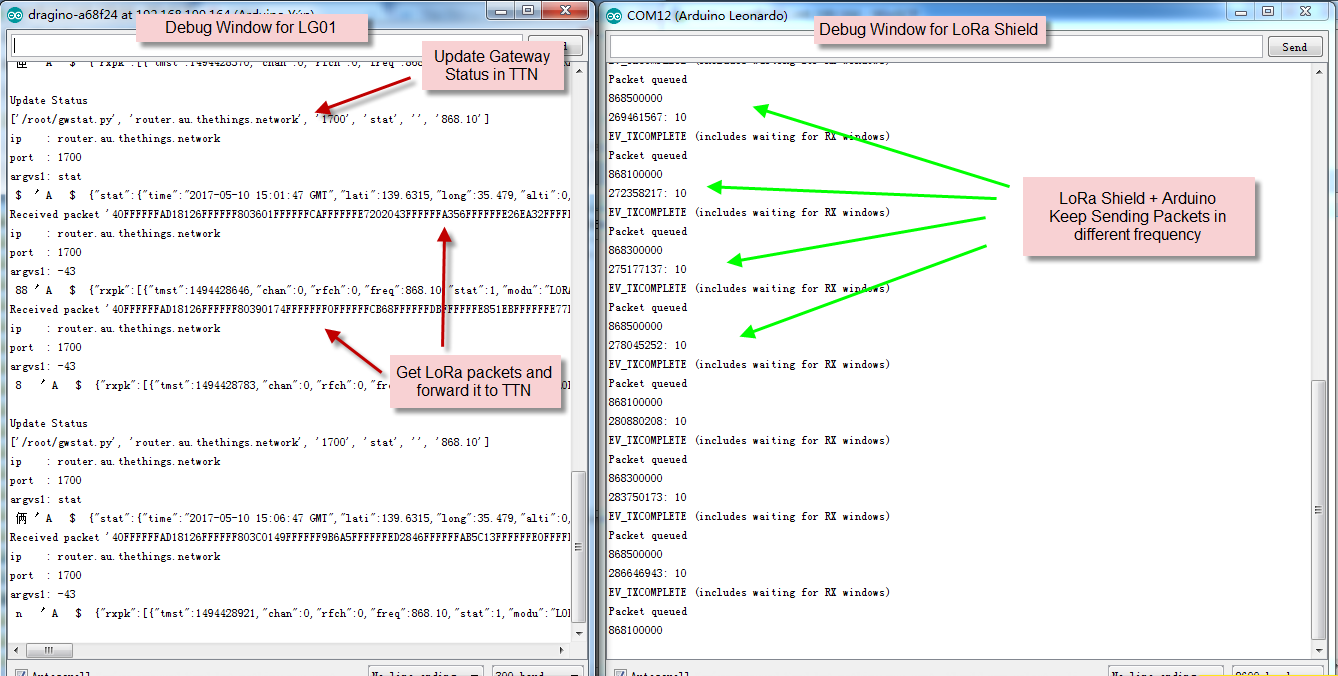The image size is (1338, 676).
Task: Click the log line '283750173: 10'
Action: click(x=647, y=497)
